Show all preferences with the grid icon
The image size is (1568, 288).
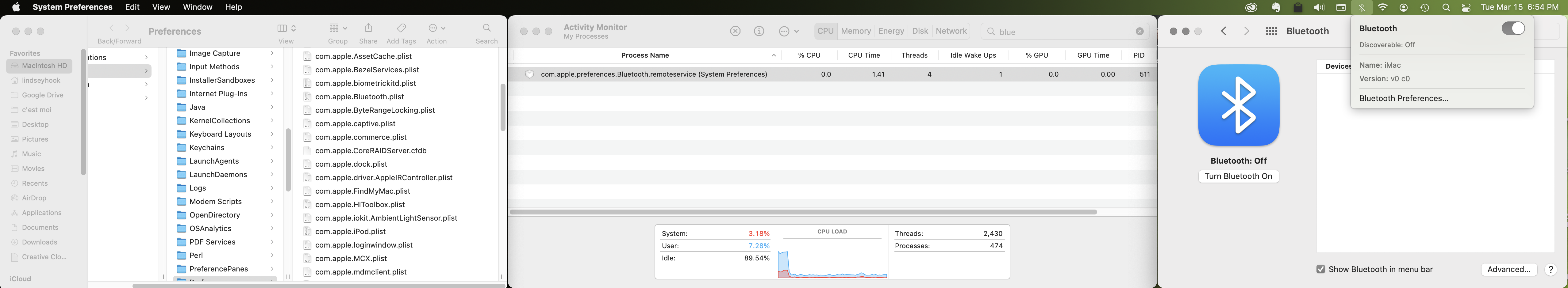(1272, 31)
